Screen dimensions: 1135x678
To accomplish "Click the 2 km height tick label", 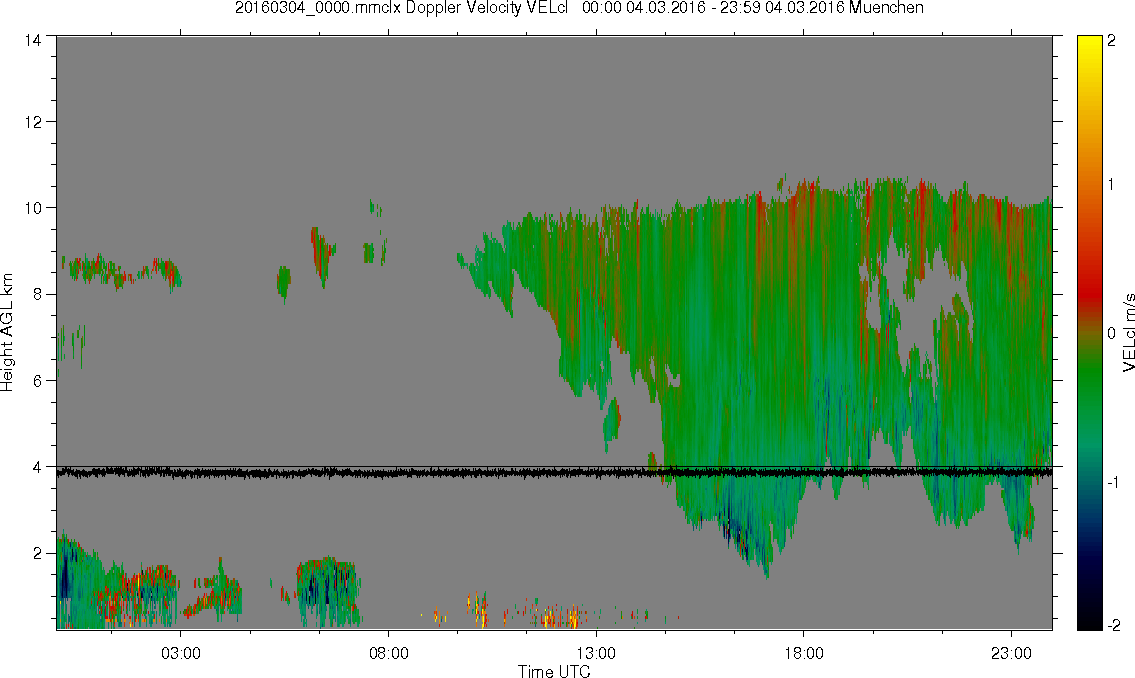I will tap(38, 554).
